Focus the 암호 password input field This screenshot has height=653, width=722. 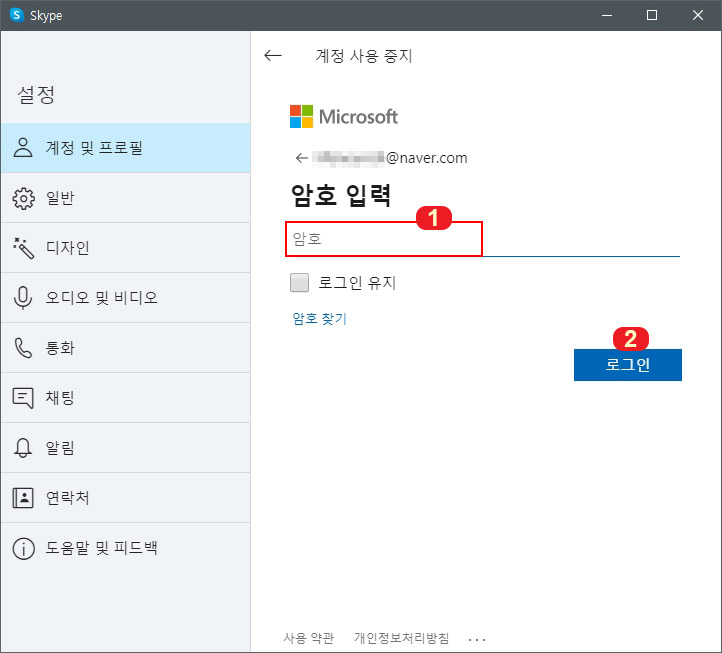pos(483,239)
